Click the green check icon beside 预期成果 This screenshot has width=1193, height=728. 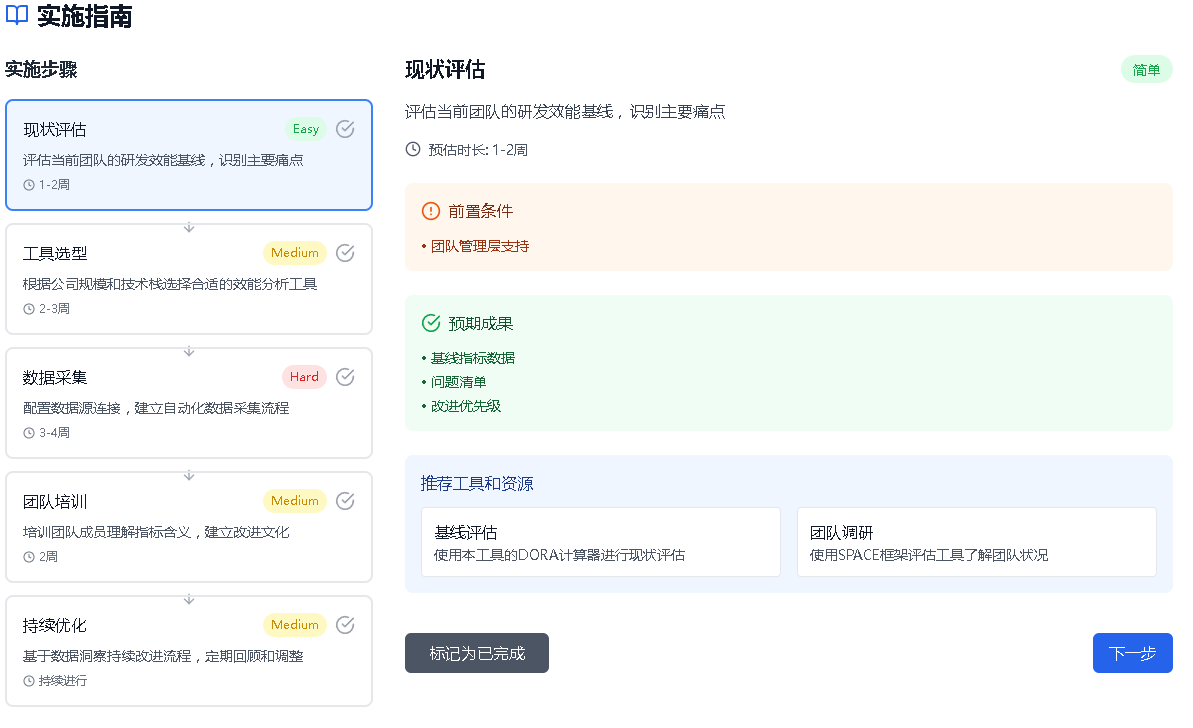[431, 323]
